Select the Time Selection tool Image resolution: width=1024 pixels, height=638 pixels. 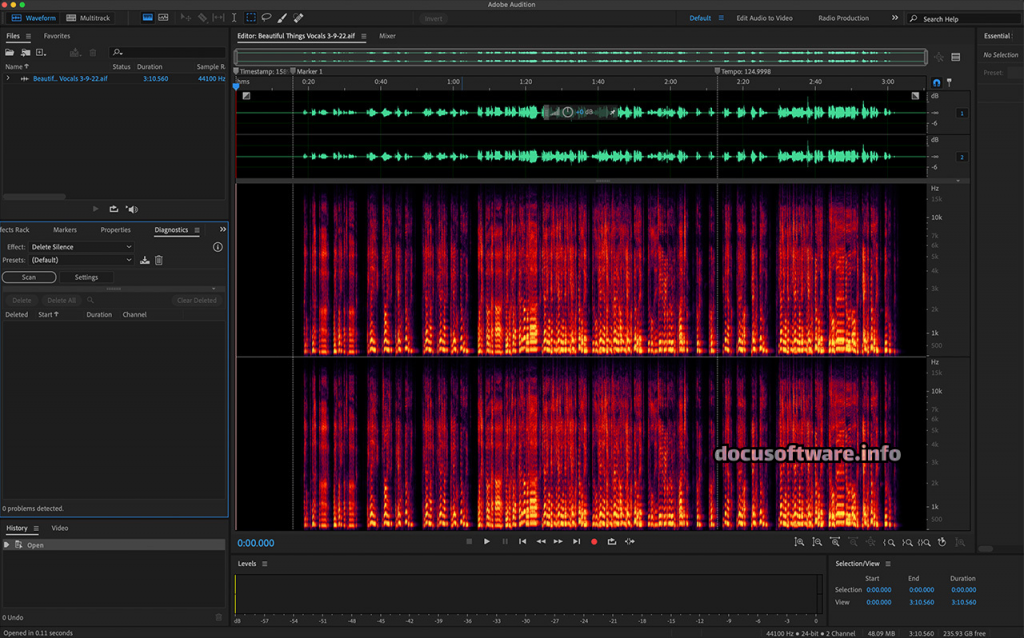click(234, 18)
